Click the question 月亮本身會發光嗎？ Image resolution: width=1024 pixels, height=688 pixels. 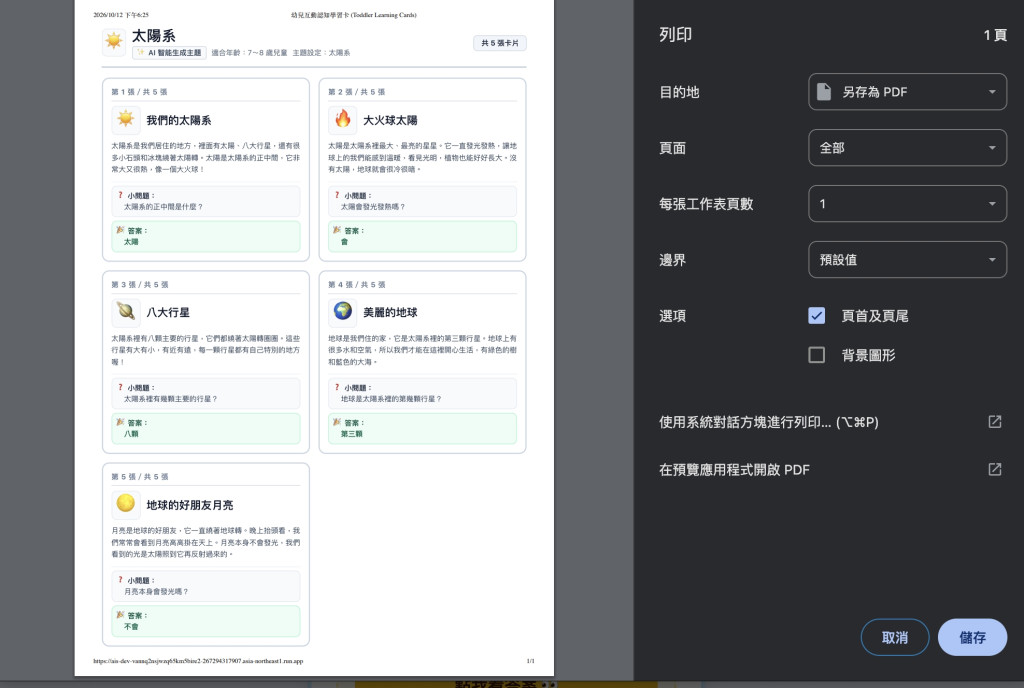point(156,592)
